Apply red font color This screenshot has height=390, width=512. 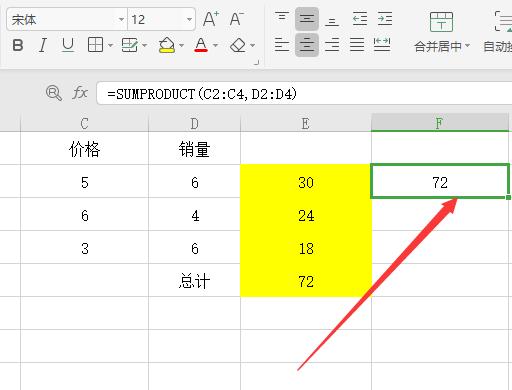pos(201,45)
